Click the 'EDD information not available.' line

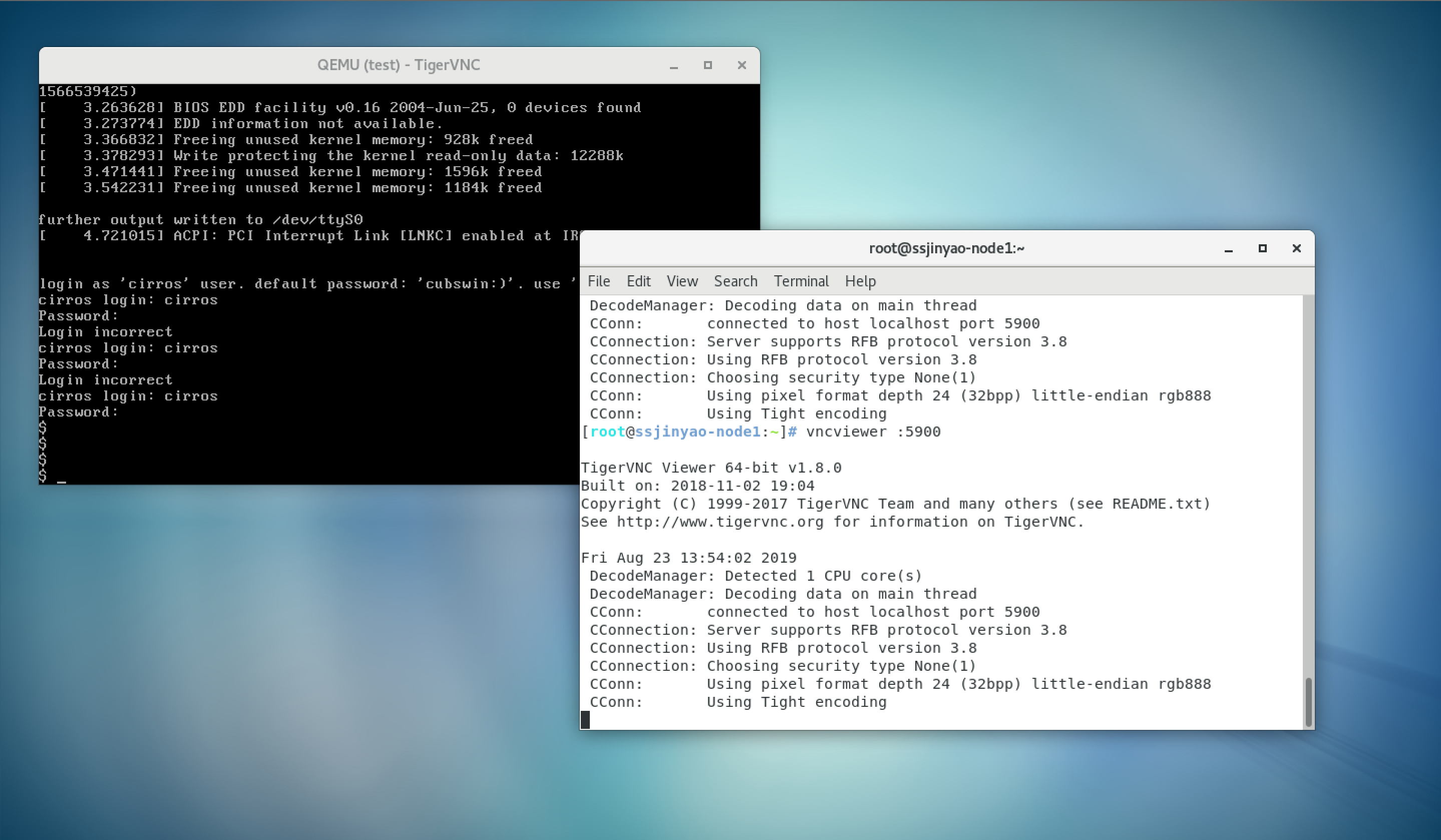point(241,124)
